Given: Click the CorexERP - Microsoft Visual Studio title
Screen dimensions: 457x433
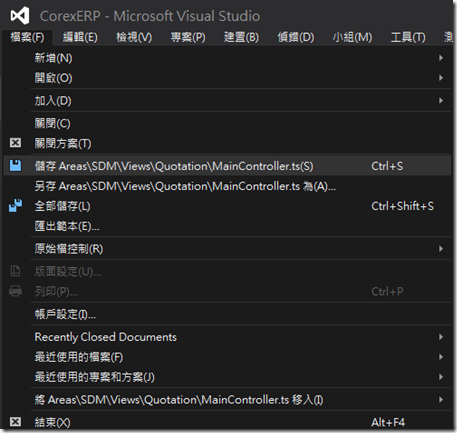Looking at the screenshot, I should pos(150,16).
